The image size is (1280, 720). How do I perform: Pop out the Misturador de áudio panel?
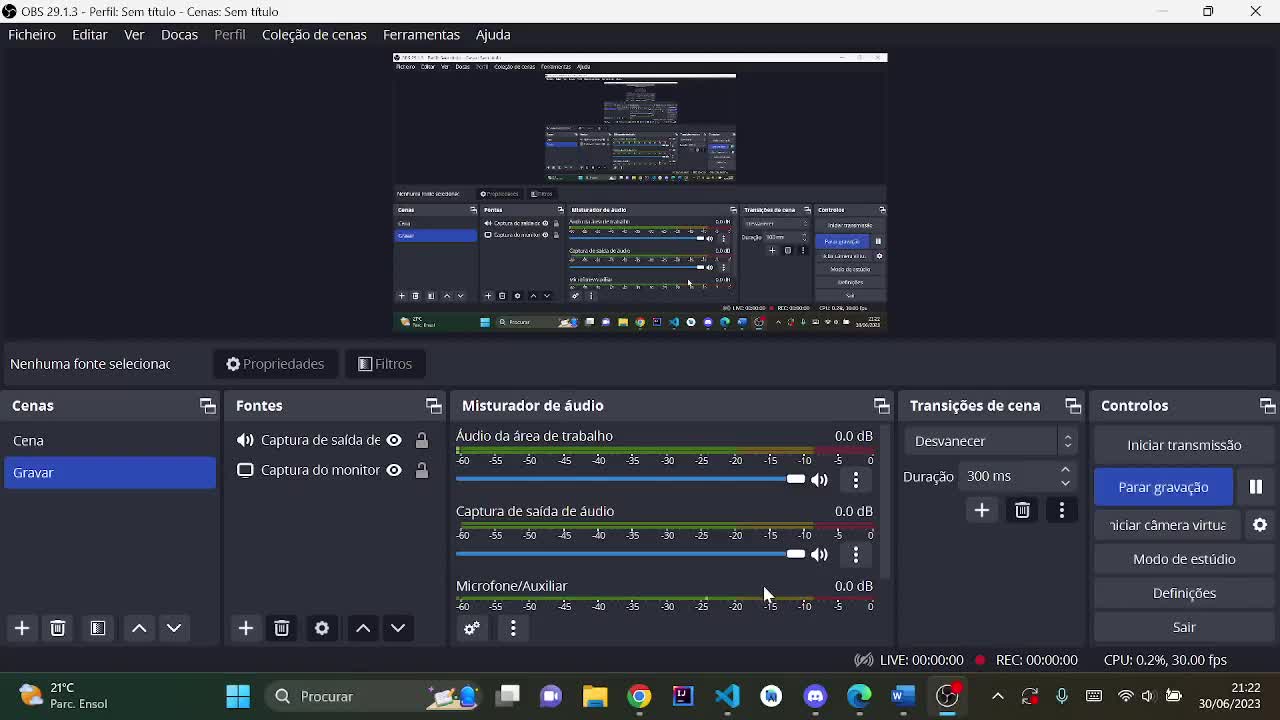click(x=881, y=405)
